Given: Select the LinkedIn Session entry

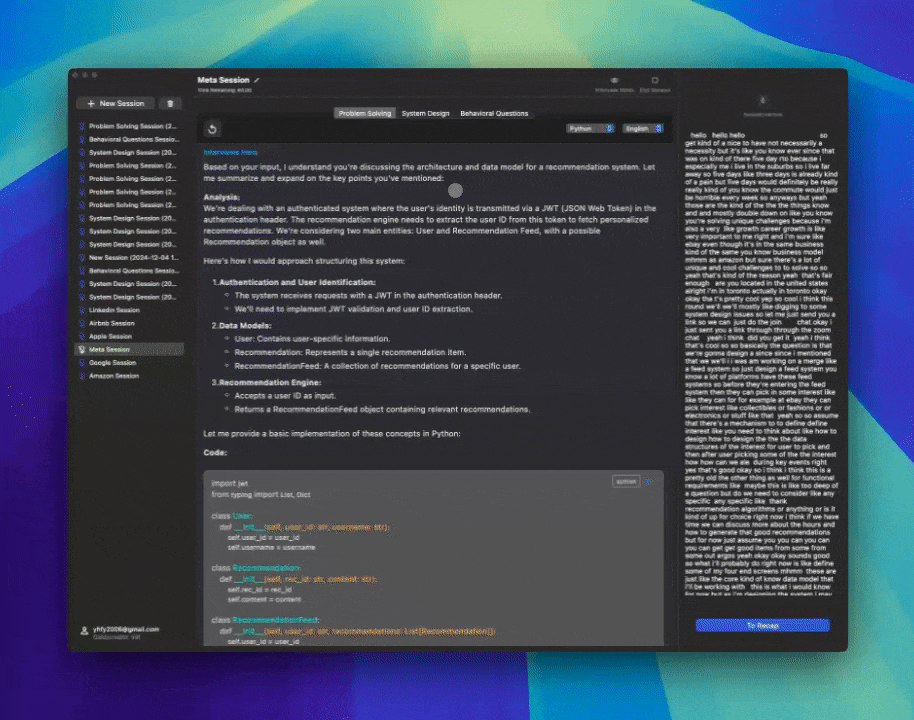Looking at the screenshot, I should click(112, 310).
